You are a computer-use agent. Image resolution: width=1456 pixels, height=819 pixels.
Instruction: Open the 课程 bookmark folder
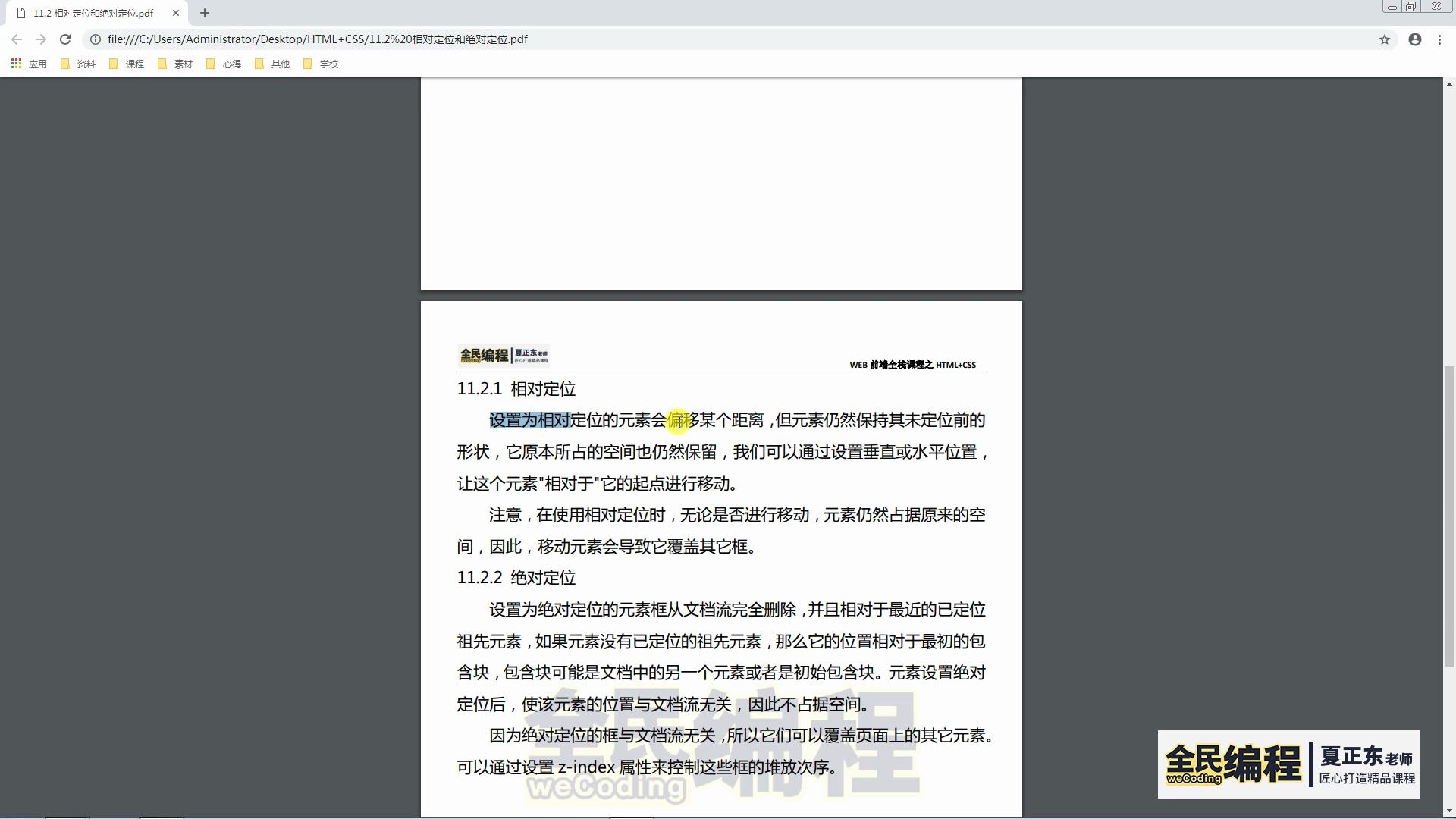pyautogui.click(x=127, y=64)
